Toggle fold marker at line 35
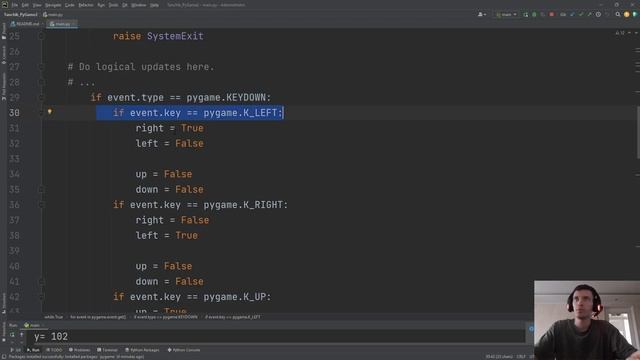 pyautogui.click(x=41, y=189)
